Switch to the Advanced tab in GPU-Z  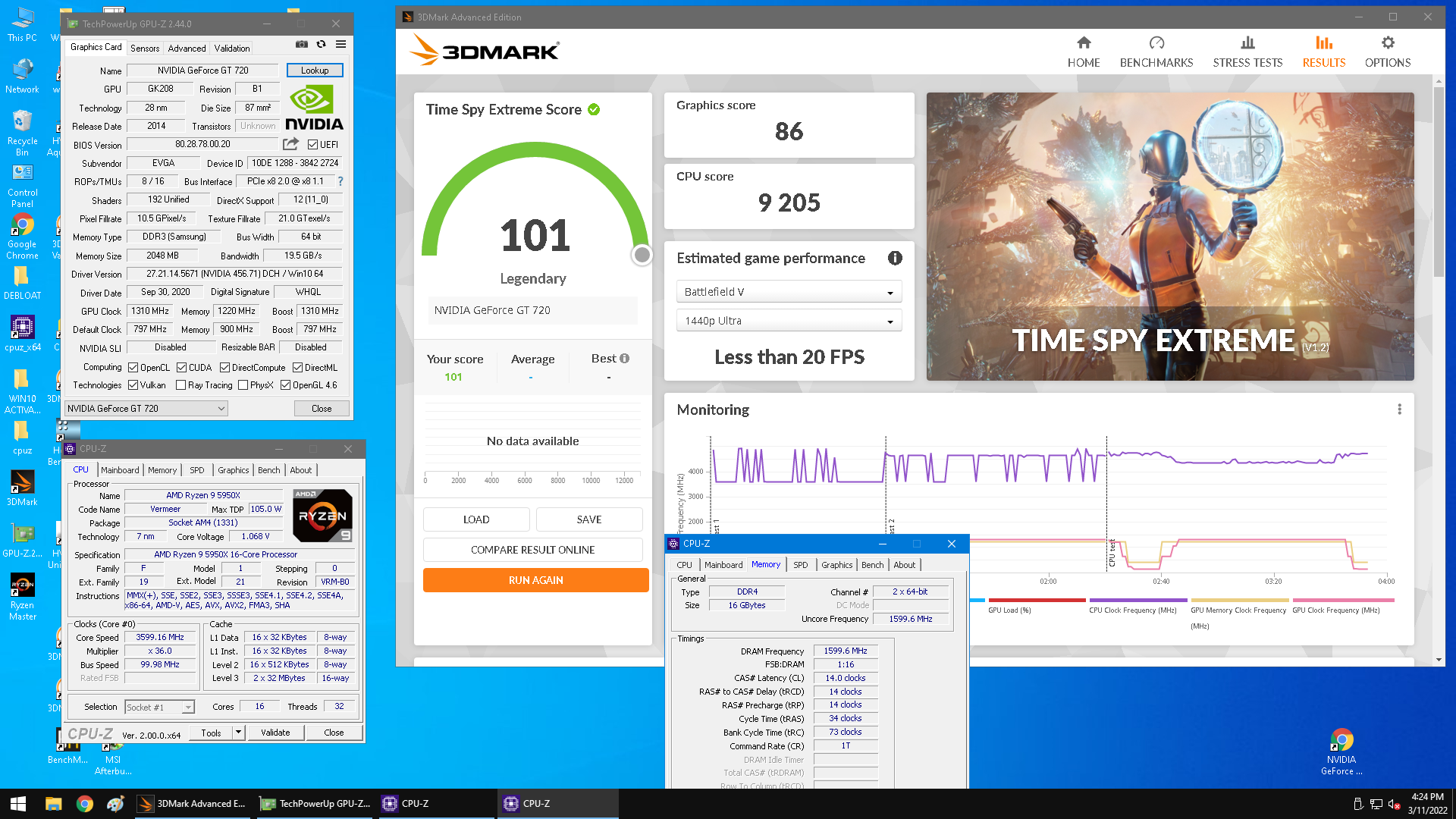pyautogui.click(x=187, y=48)
